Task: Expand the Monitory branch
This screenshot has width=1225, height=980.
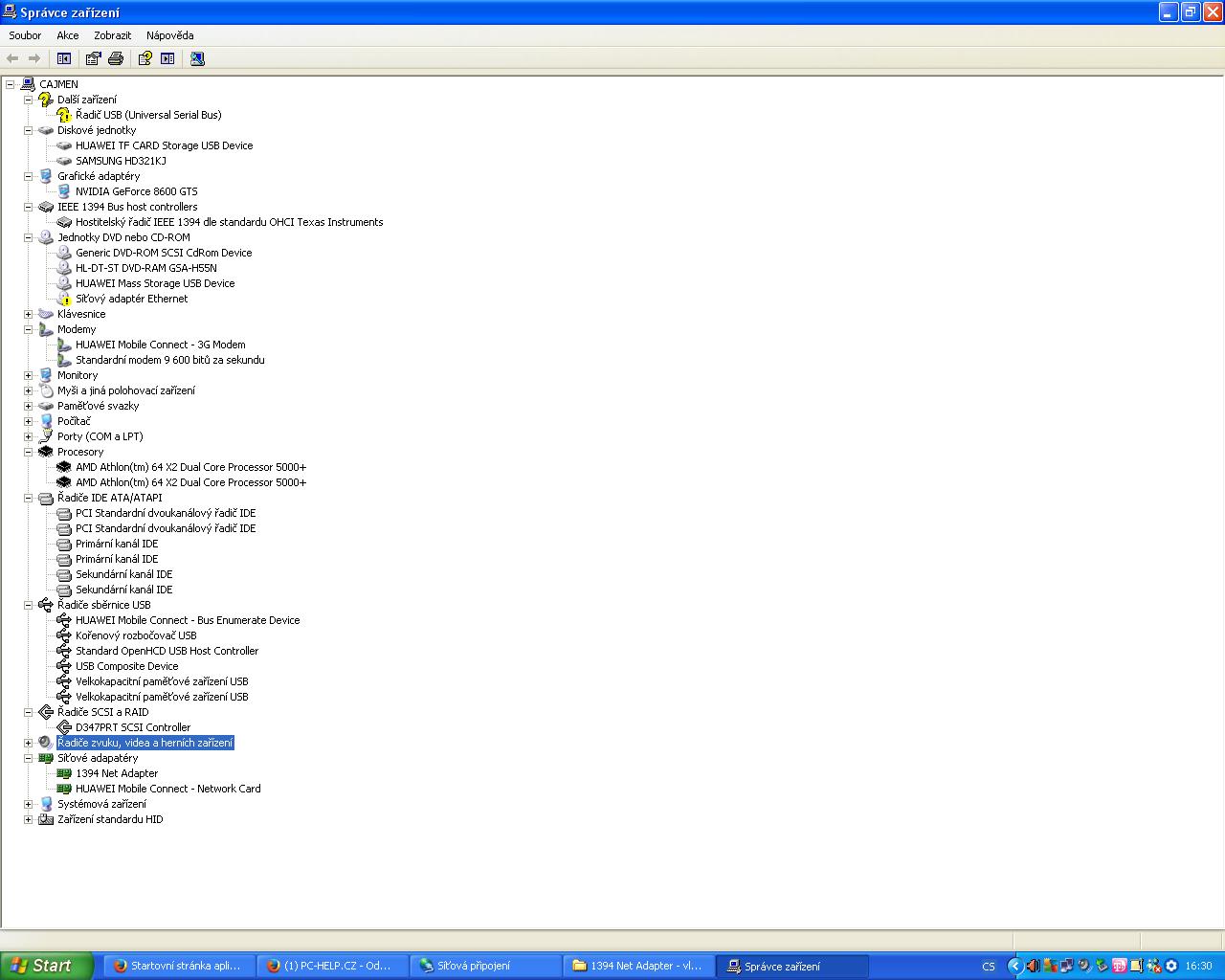Action: [28, 375]
